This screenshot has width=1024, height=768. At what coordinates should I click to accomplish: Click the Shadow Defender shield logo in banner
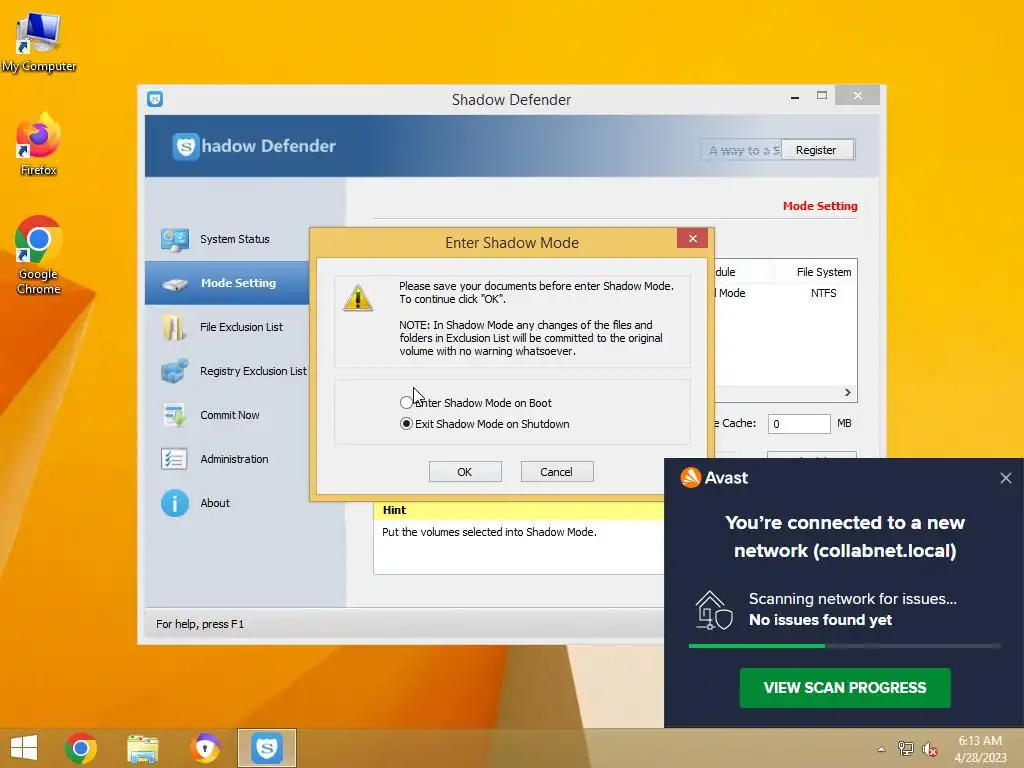pos(185,146)
